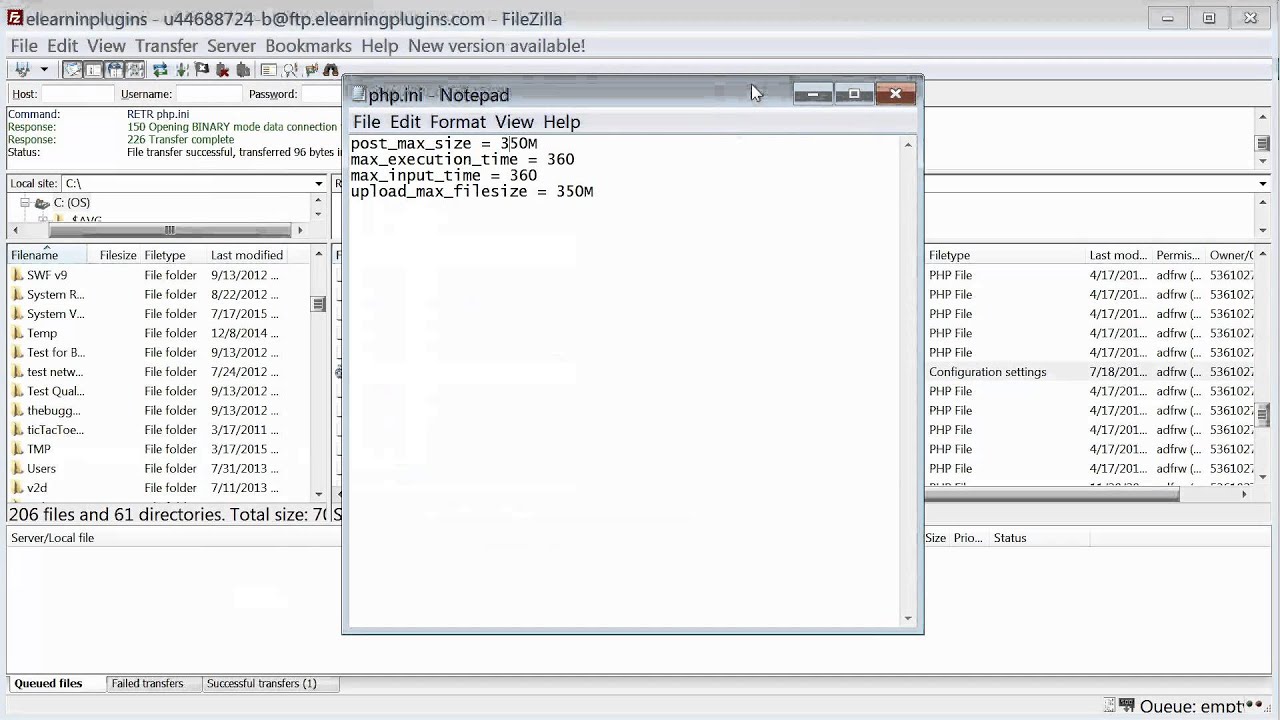
Task: Click into the Host input field
Action: pyautogui.click(x=77, y=94)
